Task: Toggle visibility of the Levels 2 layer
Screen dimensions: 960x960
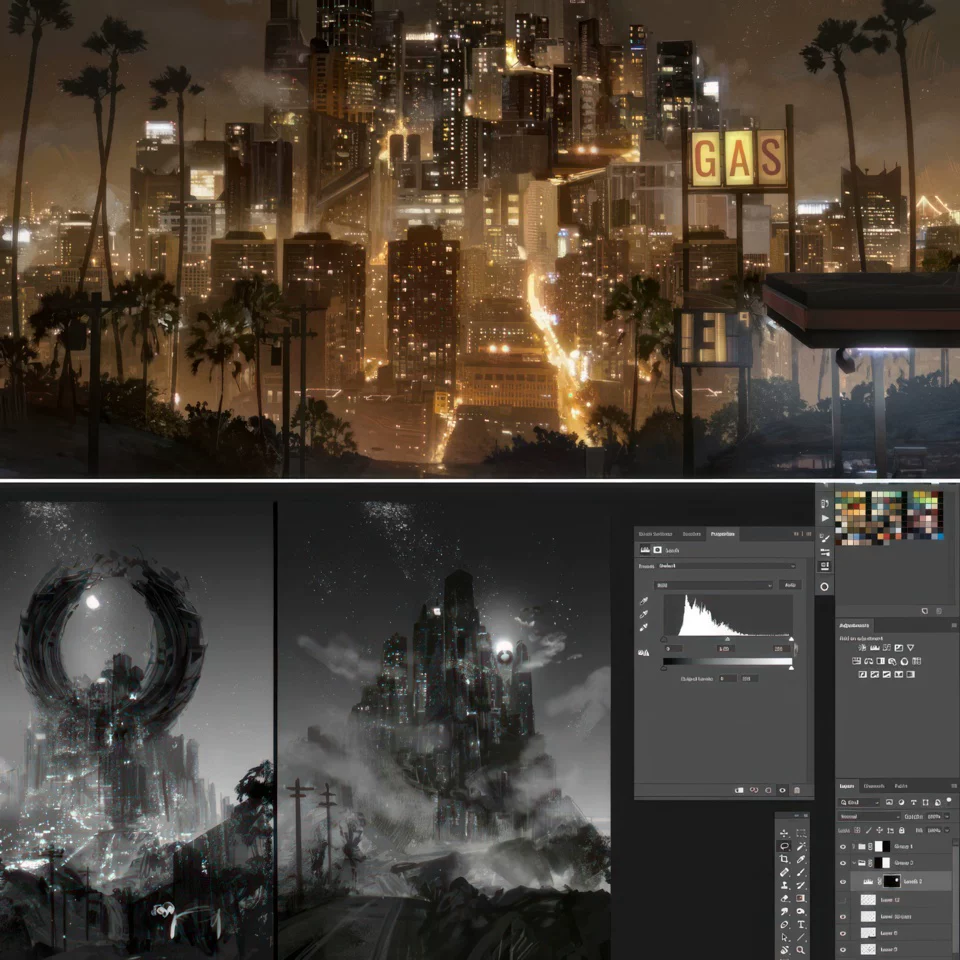Action: click(x=843, y=882)
